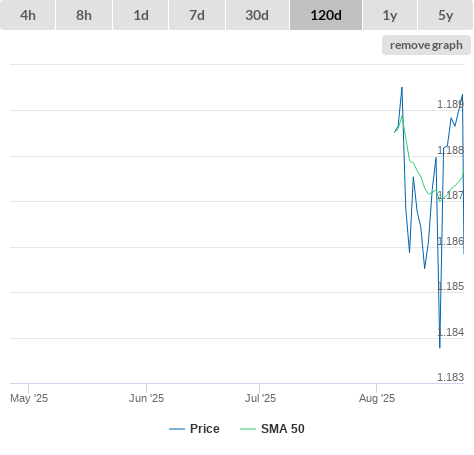Click the Jun '25 axis label
Screen dimensions: 474x455
coord(146,398)
